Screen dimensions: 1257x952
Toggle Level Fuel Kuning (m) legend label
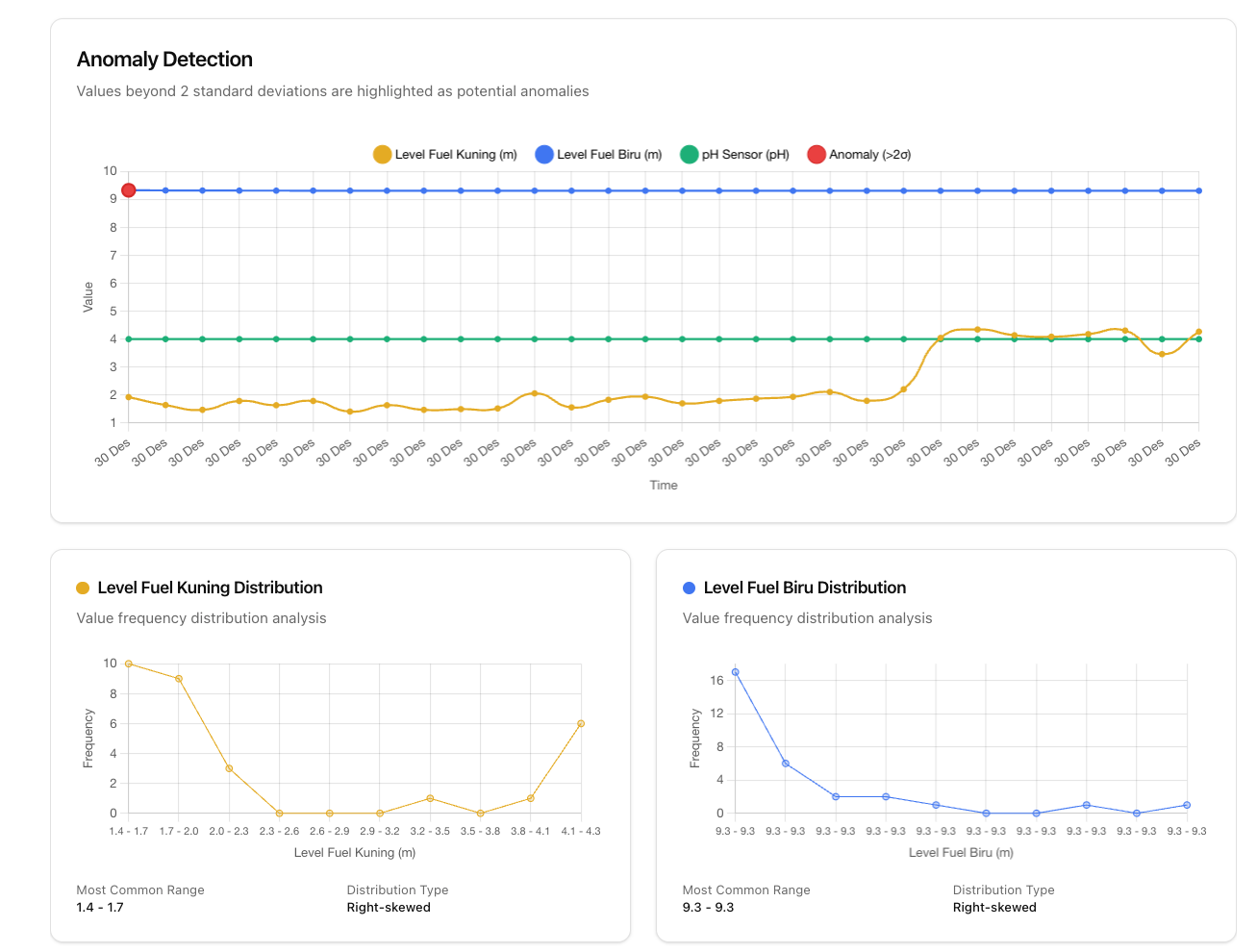coord(456,155)
